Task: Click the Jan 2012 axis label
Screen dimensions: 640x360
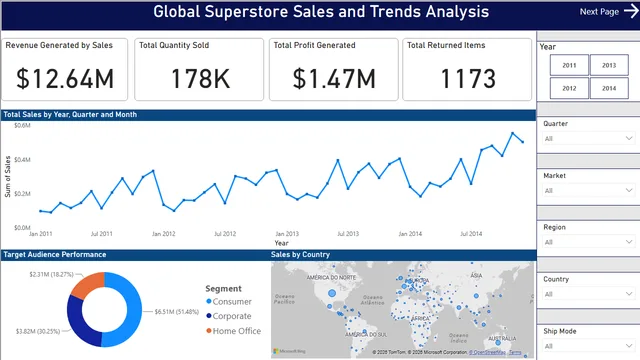Action: (x=163, y=234)
